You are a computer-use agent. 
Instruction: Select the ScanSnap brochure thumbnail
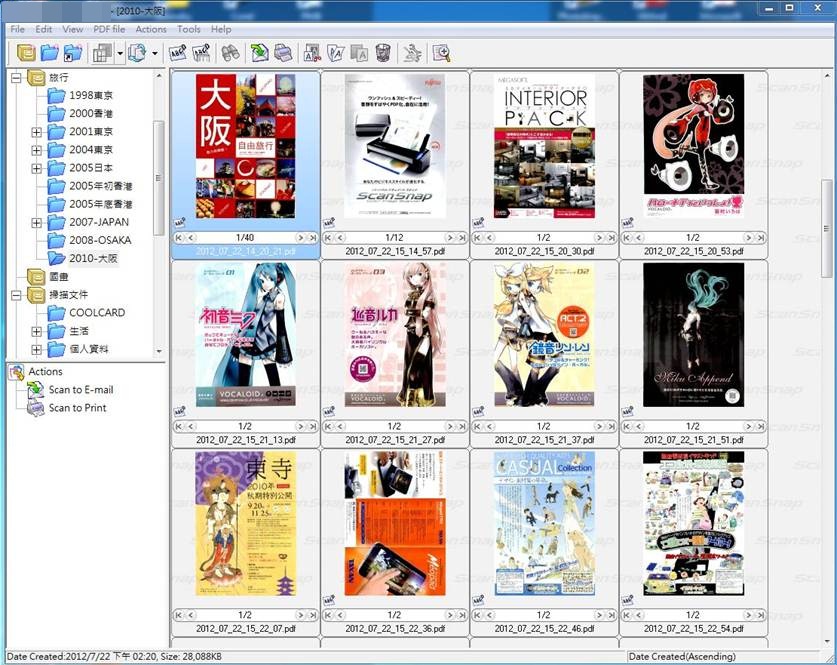click(394, 146)
